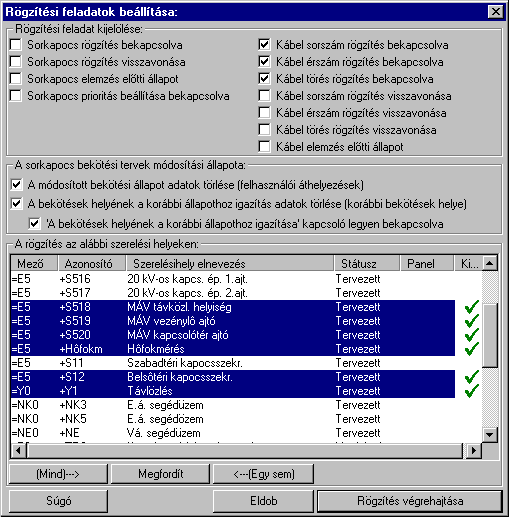Click Rögzítés végrehajtása button
The width and height of the screenshot is (509, 517).
(x=410, y=501)
